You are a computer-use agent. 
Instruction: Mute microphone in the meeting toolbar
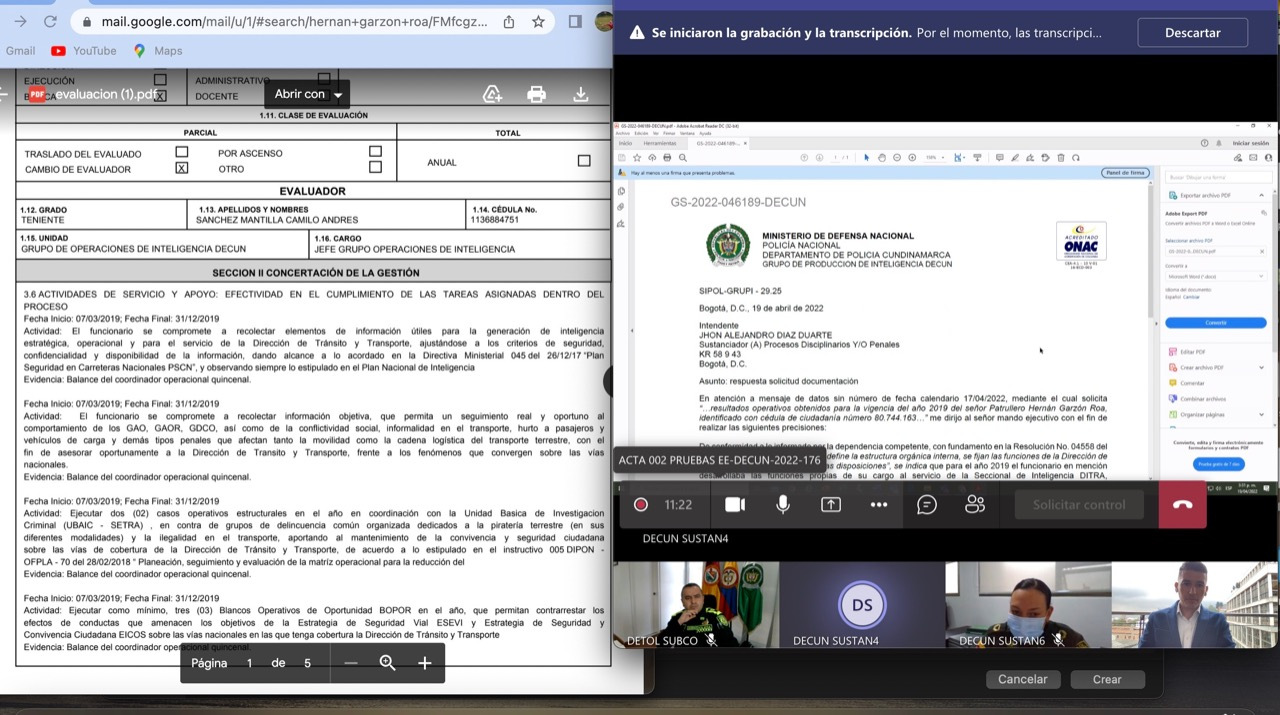[783, 505]
